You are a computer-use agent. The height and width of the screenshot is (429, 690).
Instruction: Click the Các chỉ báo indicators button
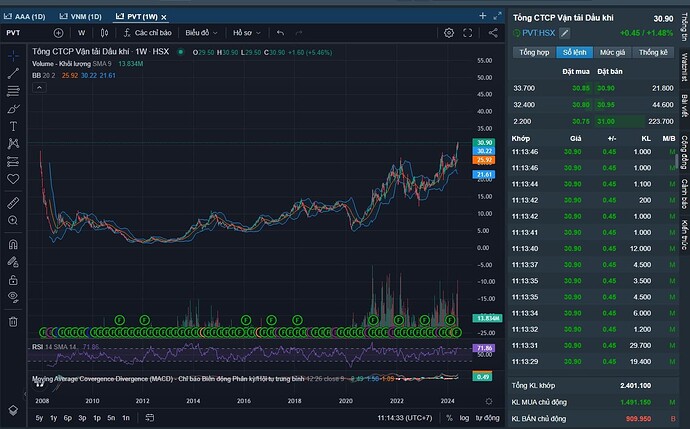coord(150,32)
